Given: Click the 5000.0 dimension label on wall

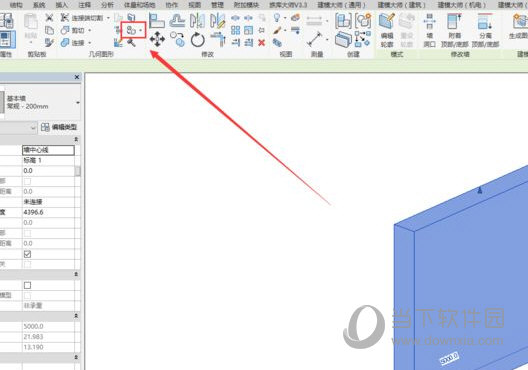Looking at the screenshot, I should [x=449, y=358].
